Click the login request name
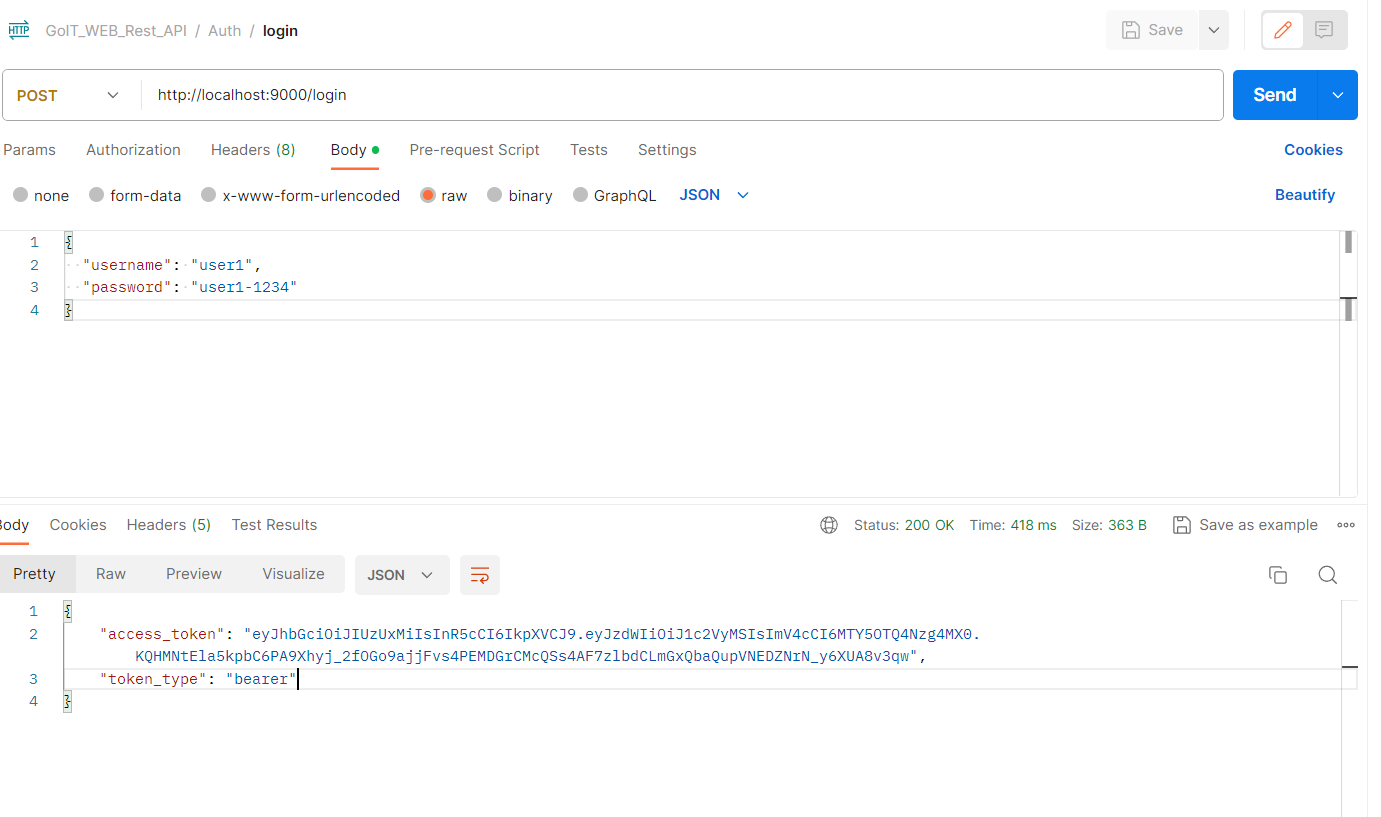Screen dimensions: 1381x817 pos(280,31)
